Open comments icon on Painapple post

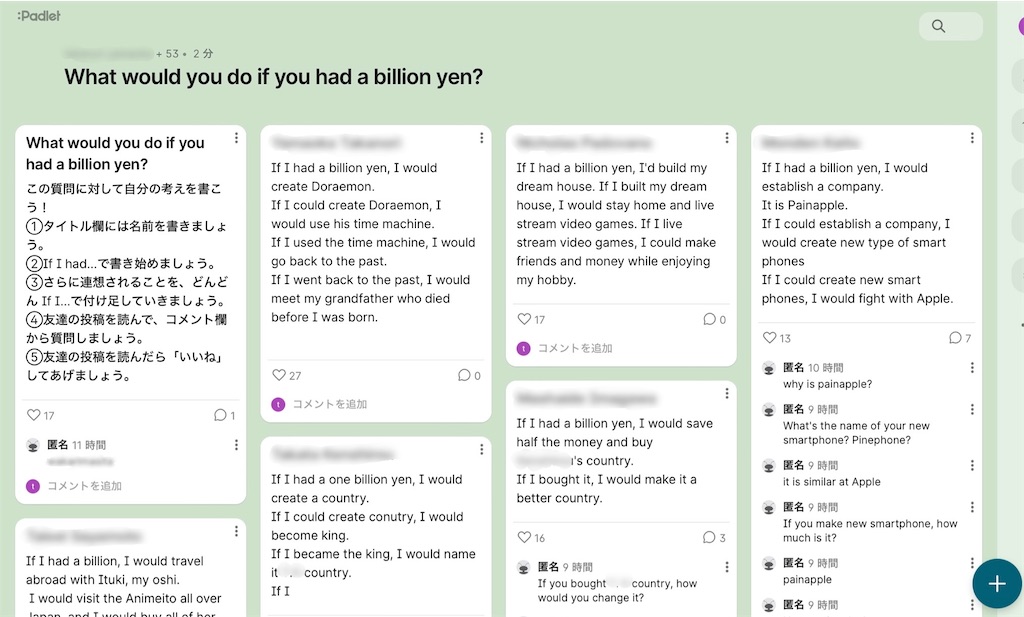955,339
